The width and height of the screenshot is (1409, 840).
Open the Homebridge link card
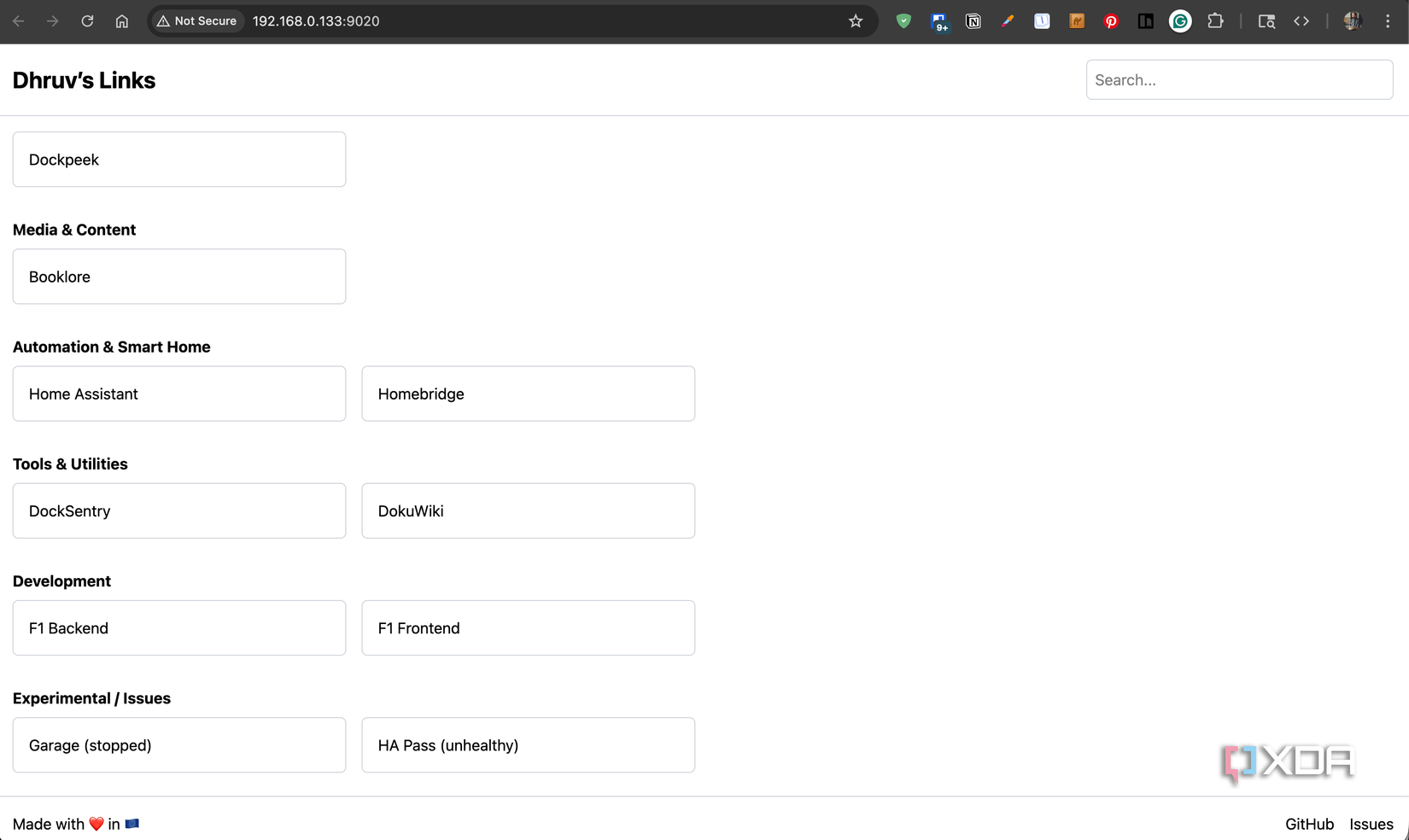coord(529,394)
